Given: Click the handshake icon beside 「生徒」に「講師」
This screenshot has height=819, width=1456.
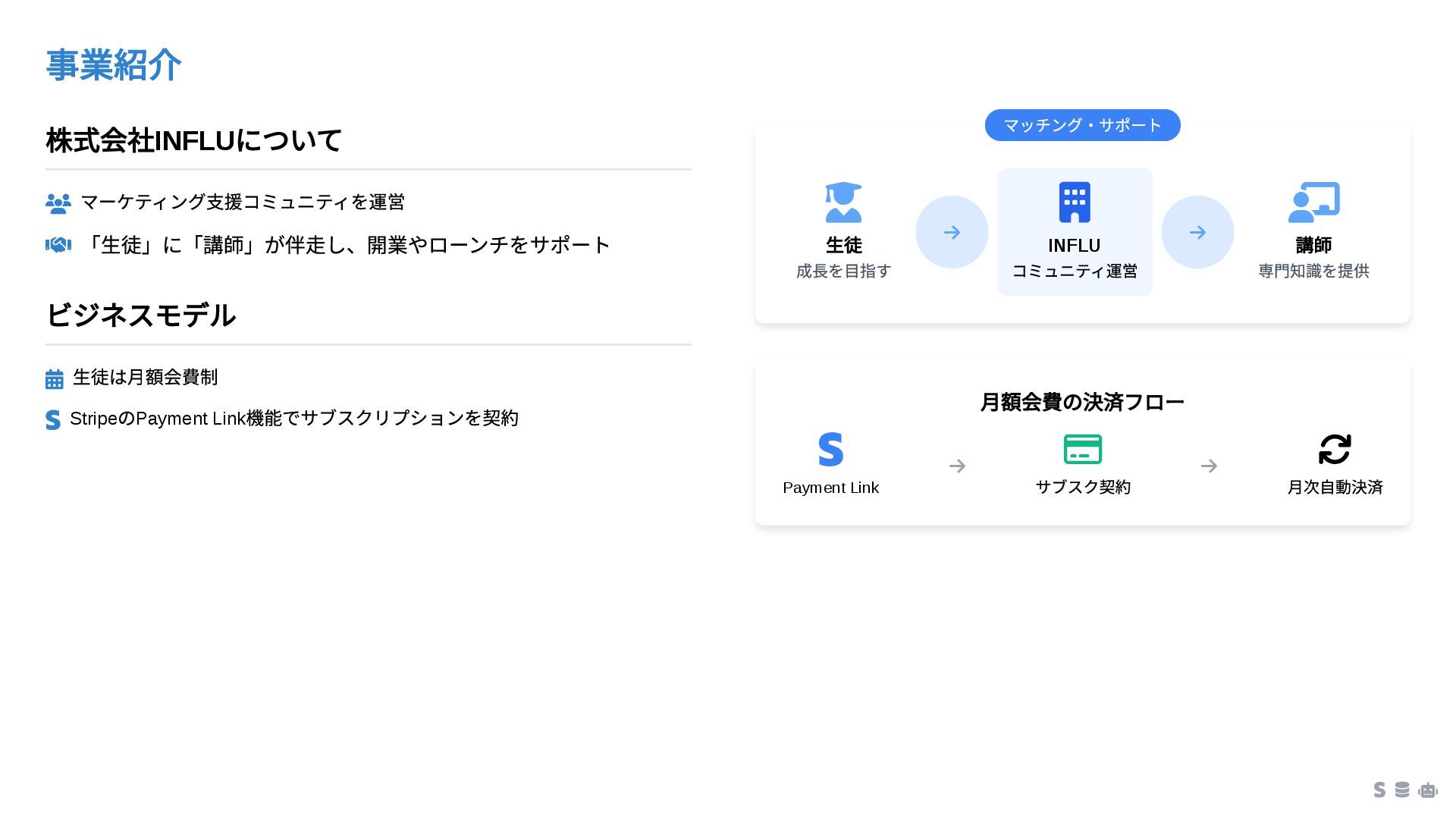Looking at the screenshot, I should pos(58,245).
